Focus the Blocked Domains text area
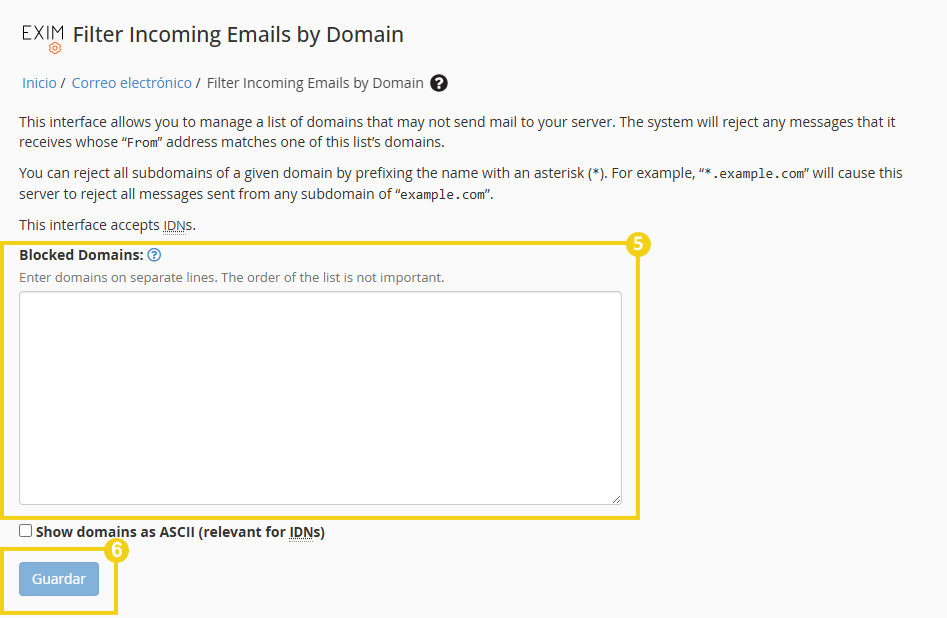 tap(320, 397)
